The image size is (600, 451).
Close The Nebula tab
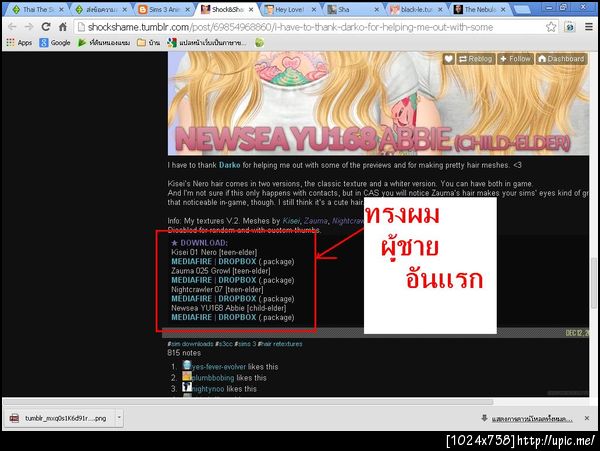503,9
